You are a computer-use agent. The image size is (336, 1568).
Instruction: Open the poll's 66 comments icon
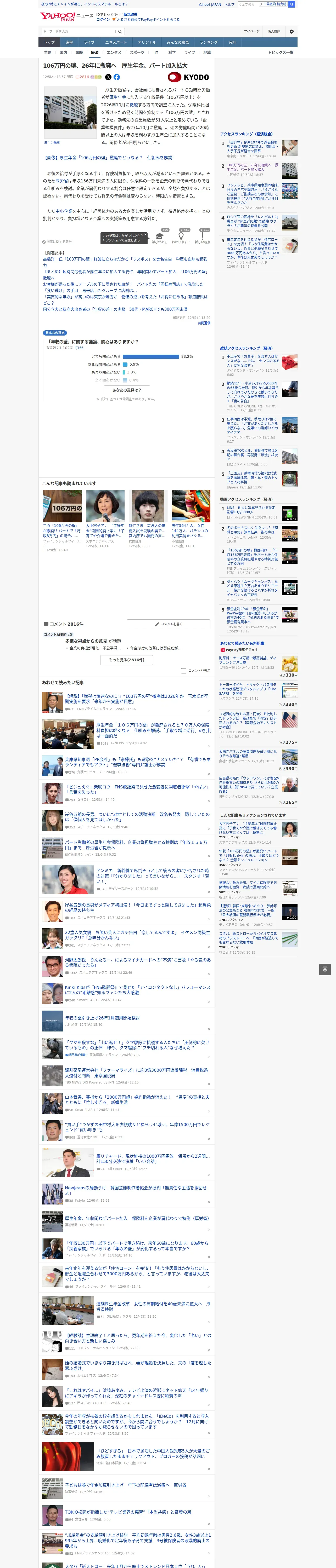[79, 348]
